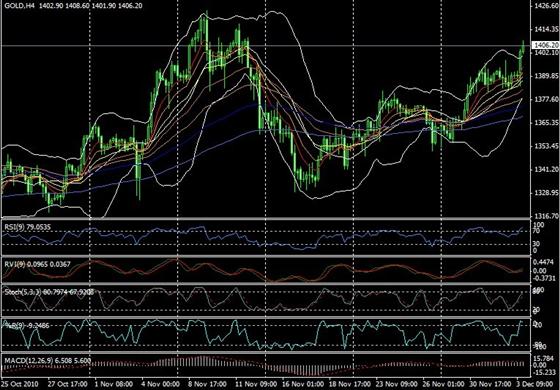Click the current price tag 1406.20
This screenshot has height=390, width=560.
tap(545, 45)
